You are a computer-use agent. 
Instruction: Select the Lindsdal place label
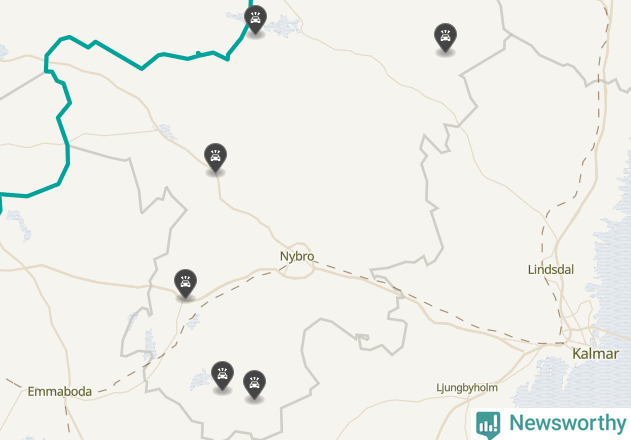tap(551, 269)
